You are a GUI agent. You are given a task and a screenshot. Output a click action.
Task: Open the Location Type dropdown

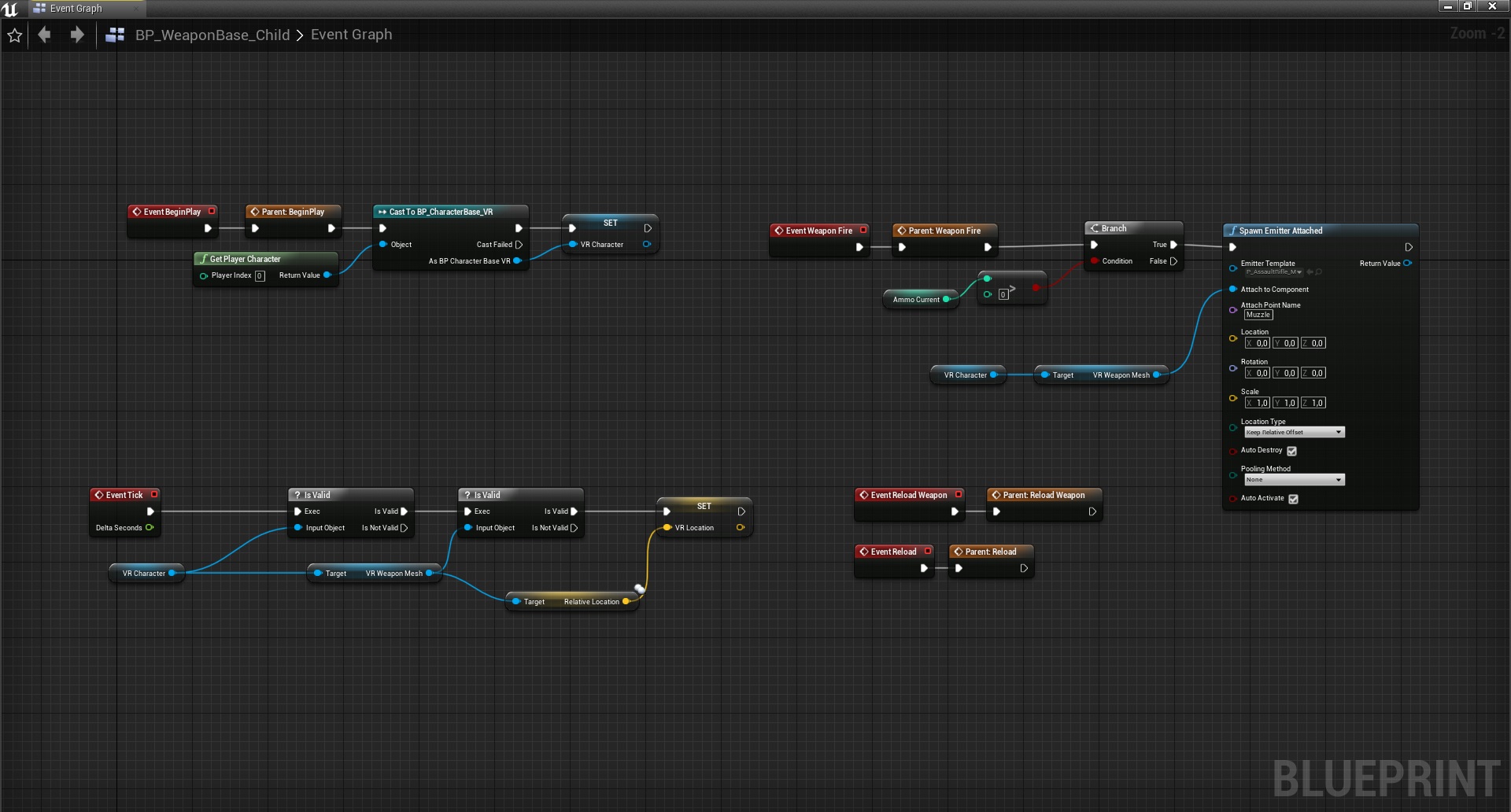1294,433
